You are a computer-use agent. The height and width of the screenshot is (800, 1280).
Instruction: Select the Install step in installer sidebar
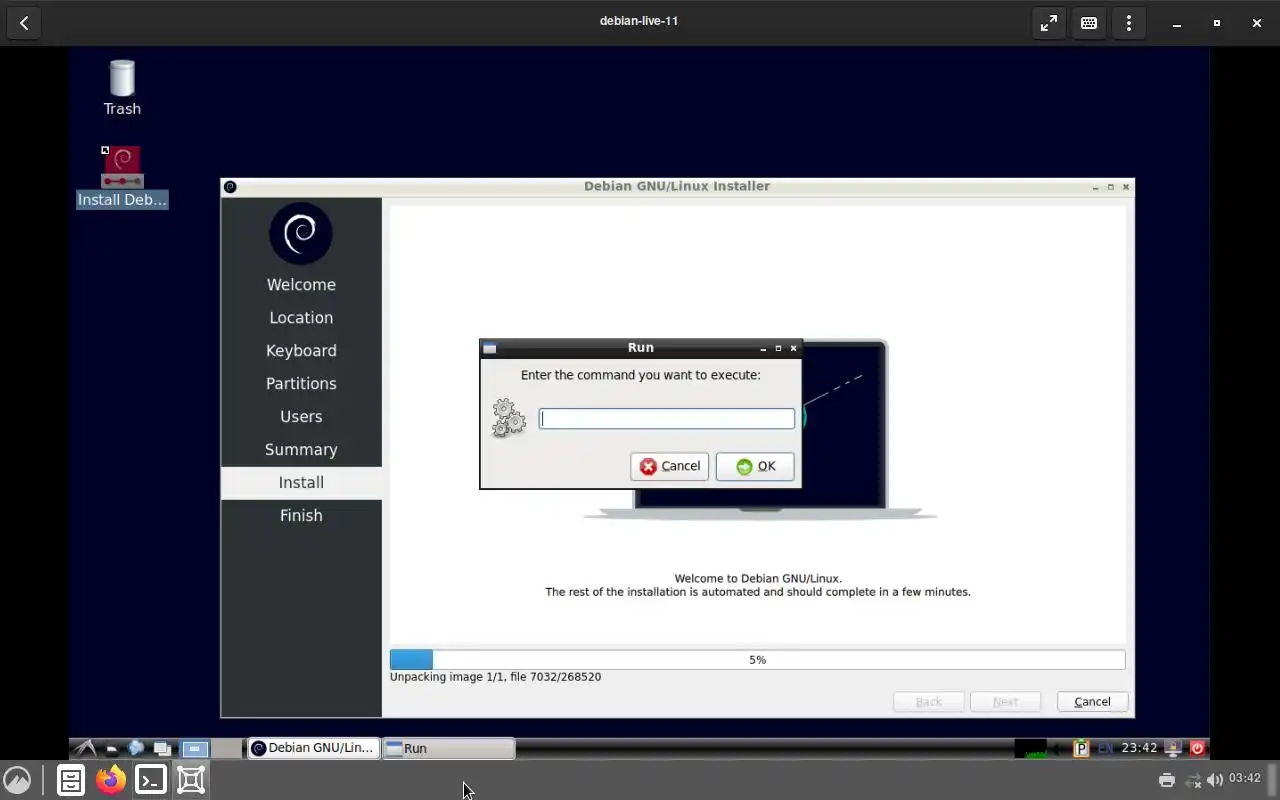pos(301,483)
